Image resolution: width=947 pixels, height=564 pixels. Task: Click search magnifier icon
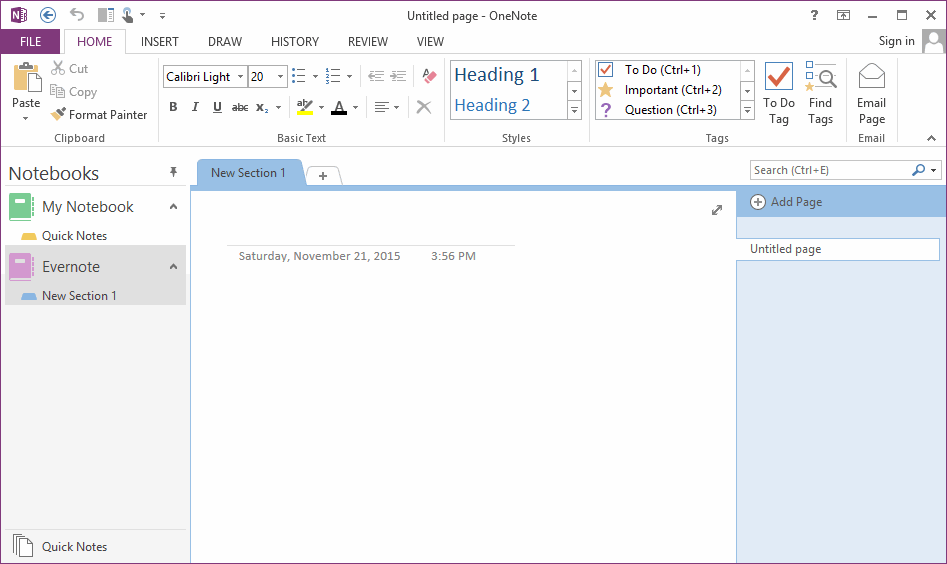click(919, 170)
